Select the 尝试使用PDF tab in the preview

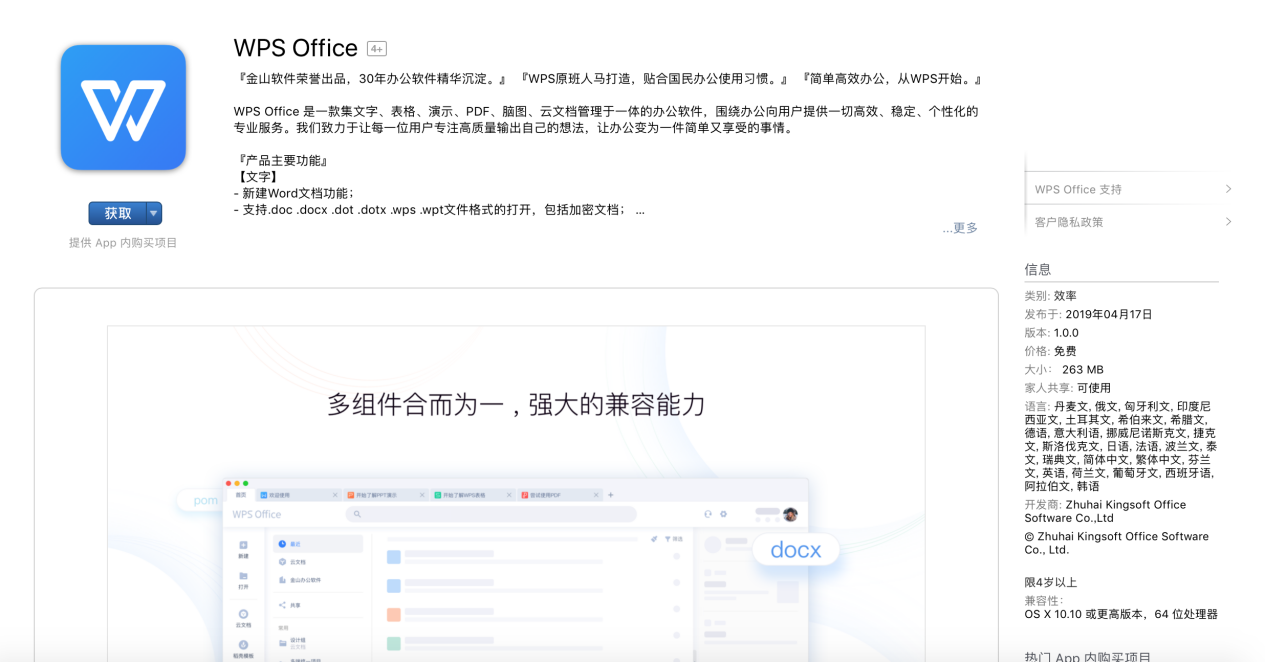pos(558,495)
